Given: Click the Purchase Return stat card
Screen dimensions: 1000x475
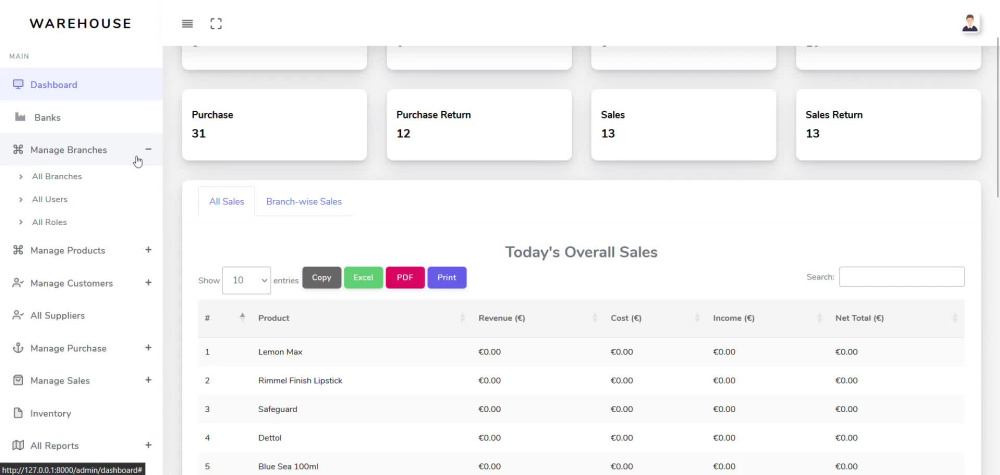Looking at the screenshot, I should 479,124.
